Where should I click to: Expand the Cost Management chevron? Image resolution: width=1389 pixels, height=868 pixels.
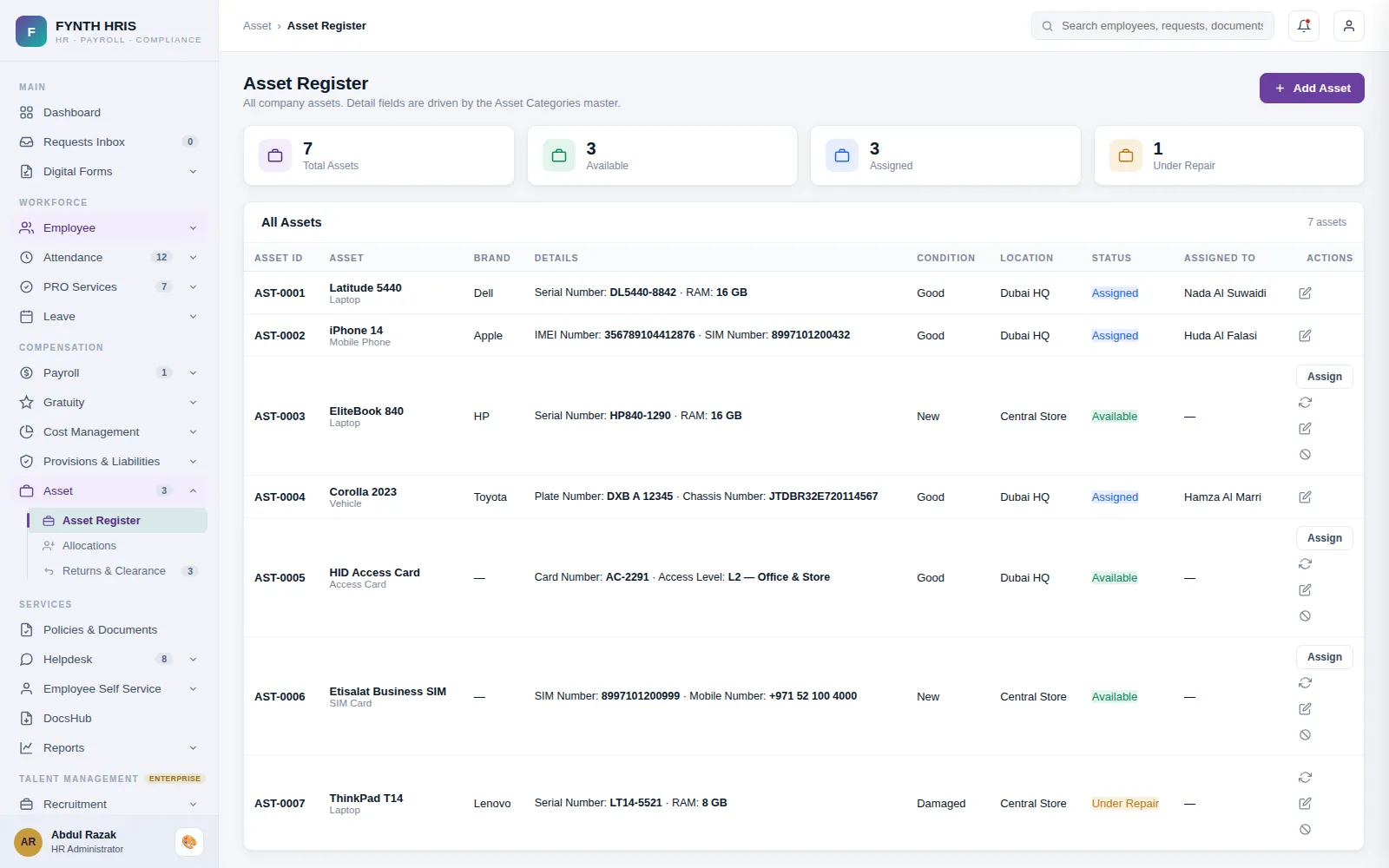pyautogui.click(x=193, y=432)
